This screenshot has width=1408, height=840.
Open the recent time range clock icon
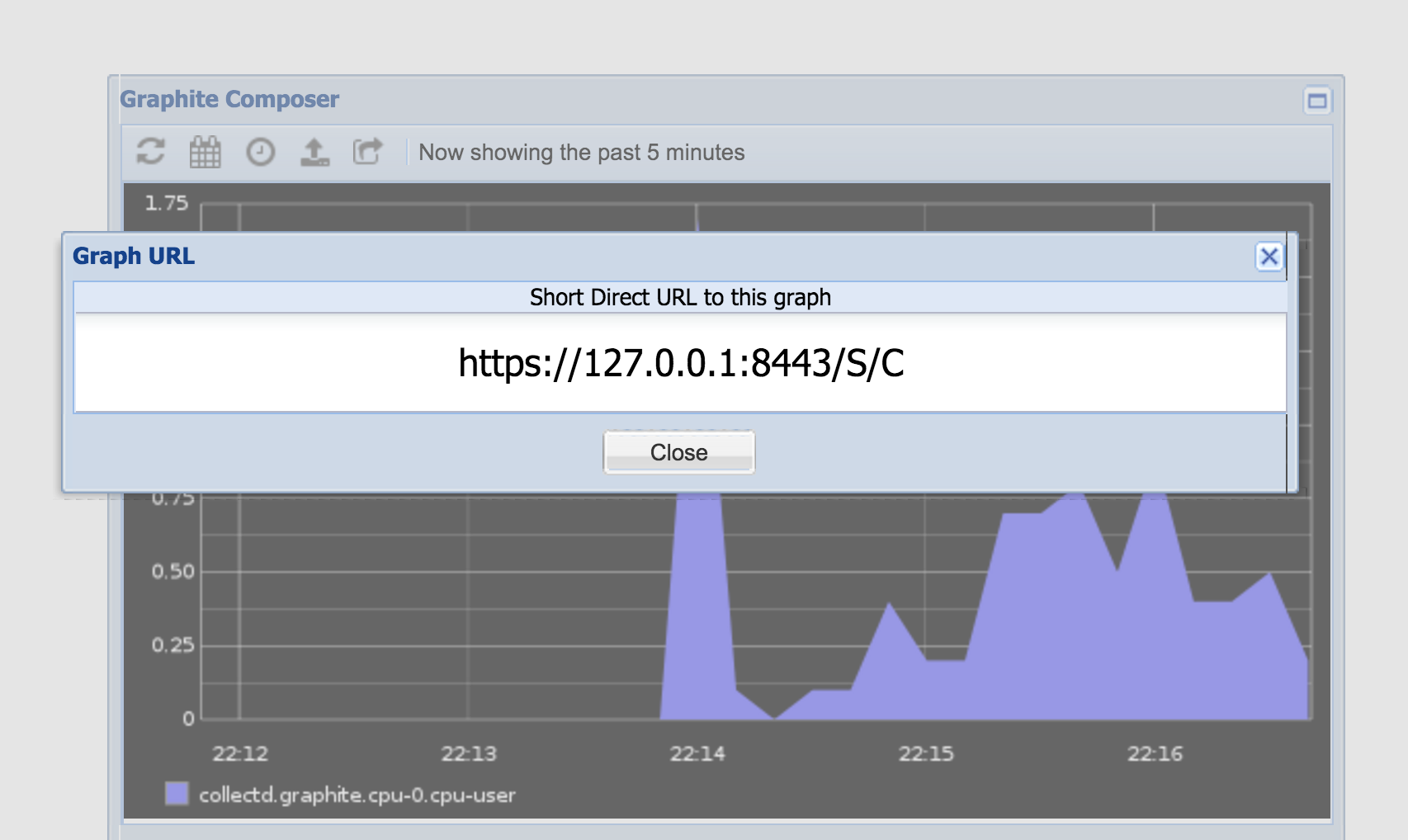coord(260,152)
